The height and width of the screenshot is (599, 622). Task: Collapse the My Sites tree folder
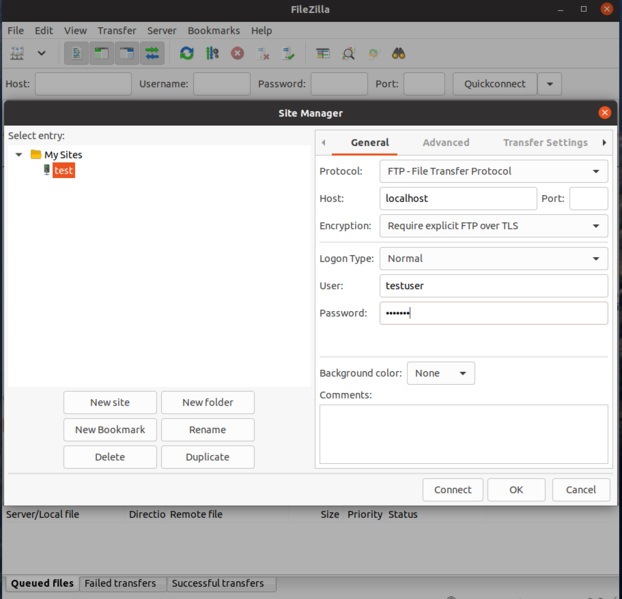19,155
